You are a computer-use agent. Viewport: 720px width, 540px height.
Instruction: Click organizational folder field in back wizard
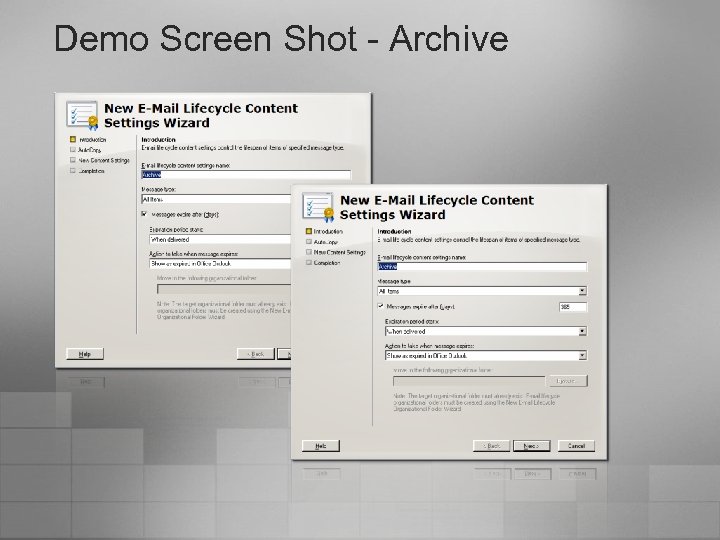pos(224,289)
